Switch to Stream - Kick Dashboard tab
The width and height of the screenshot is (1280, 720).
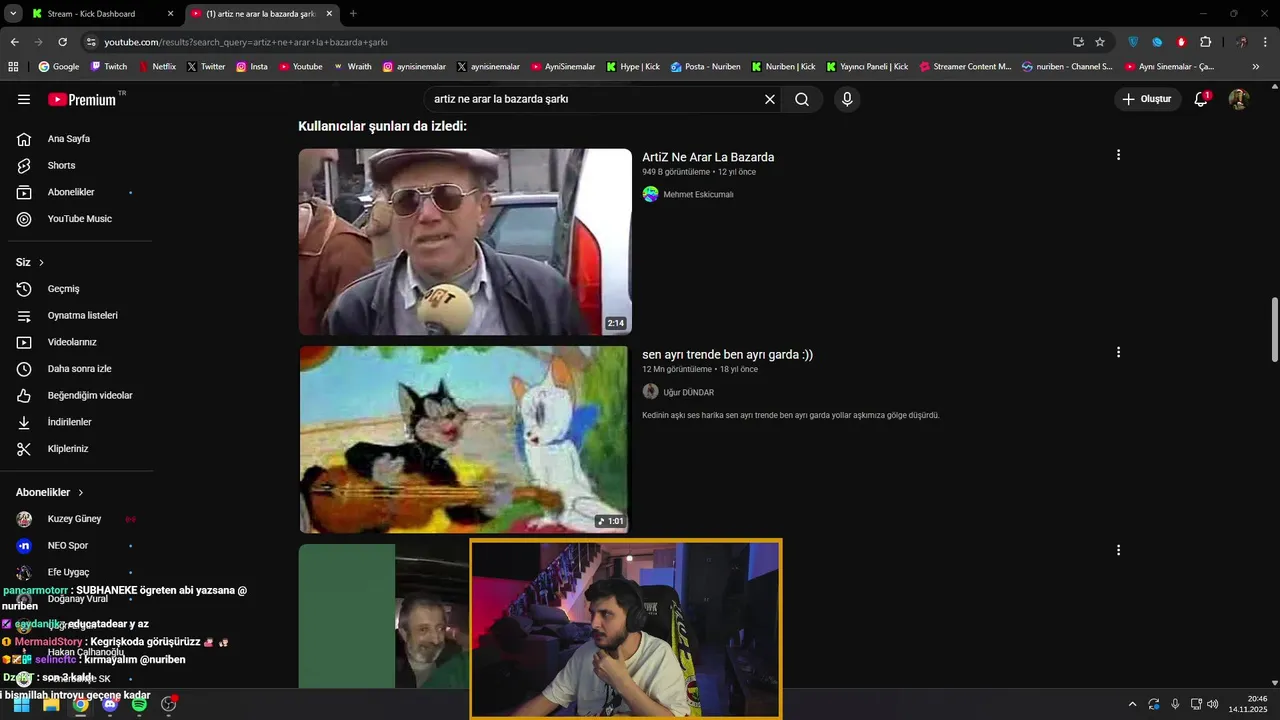click(x=92, y=14)
